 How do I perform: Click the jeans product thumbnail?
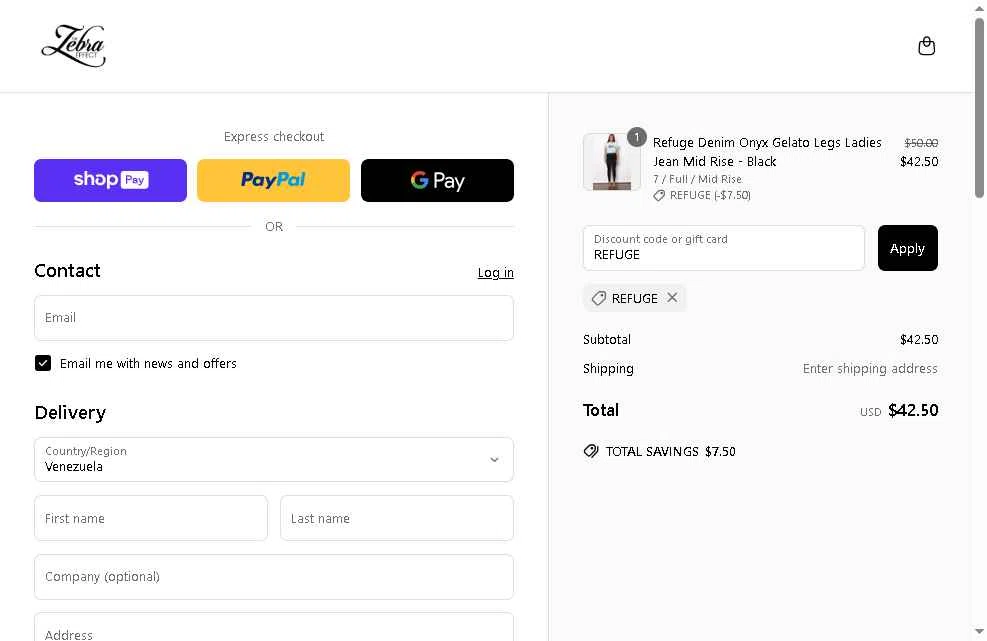pos(611,162)
